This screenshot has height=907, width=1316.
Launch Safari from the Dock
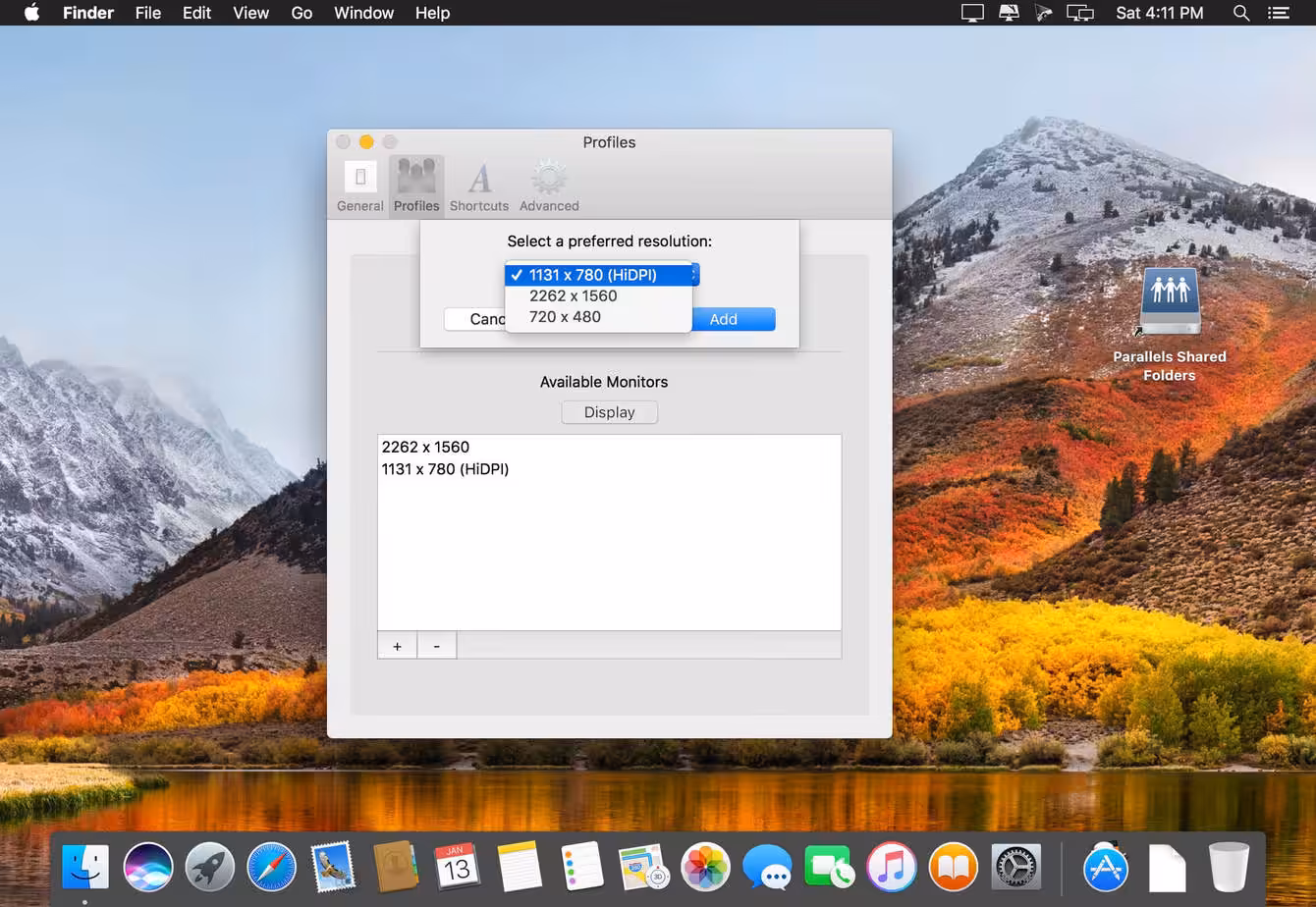[271, 868]
